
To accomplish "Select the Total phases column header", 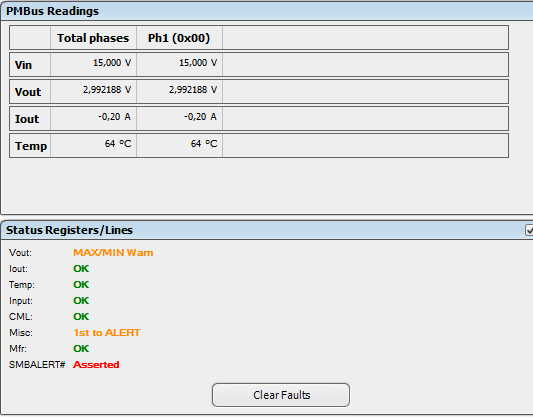I will 93,38.
